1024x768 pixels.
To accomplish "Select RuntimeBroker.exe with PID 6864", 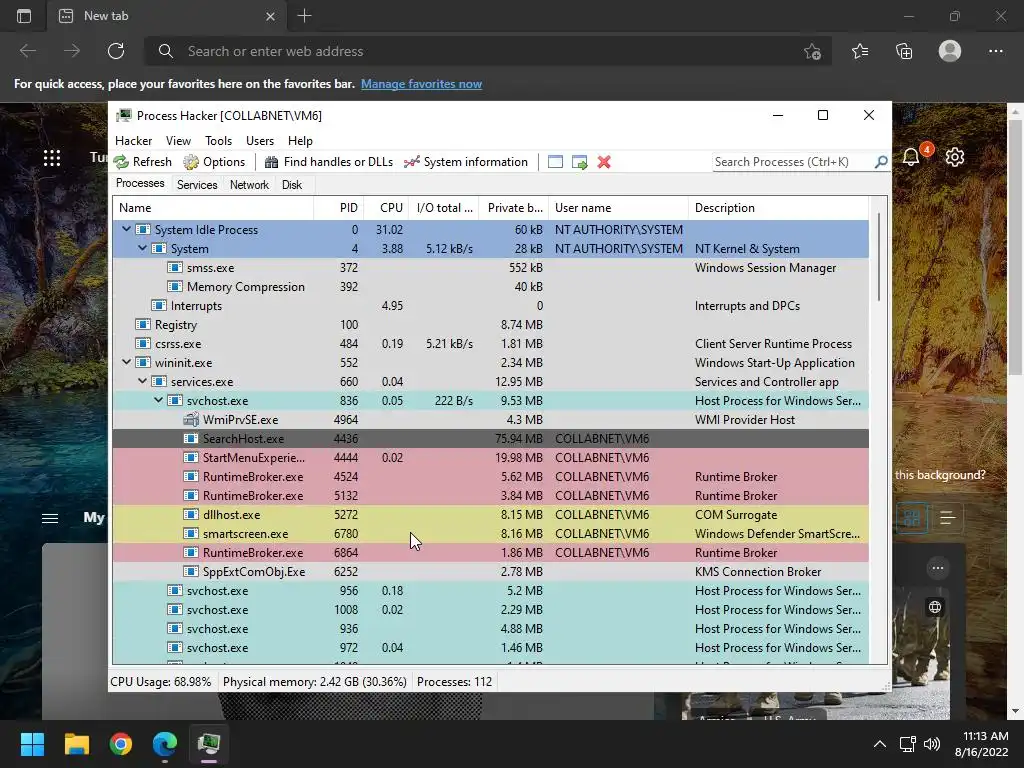I will (490, 552).
